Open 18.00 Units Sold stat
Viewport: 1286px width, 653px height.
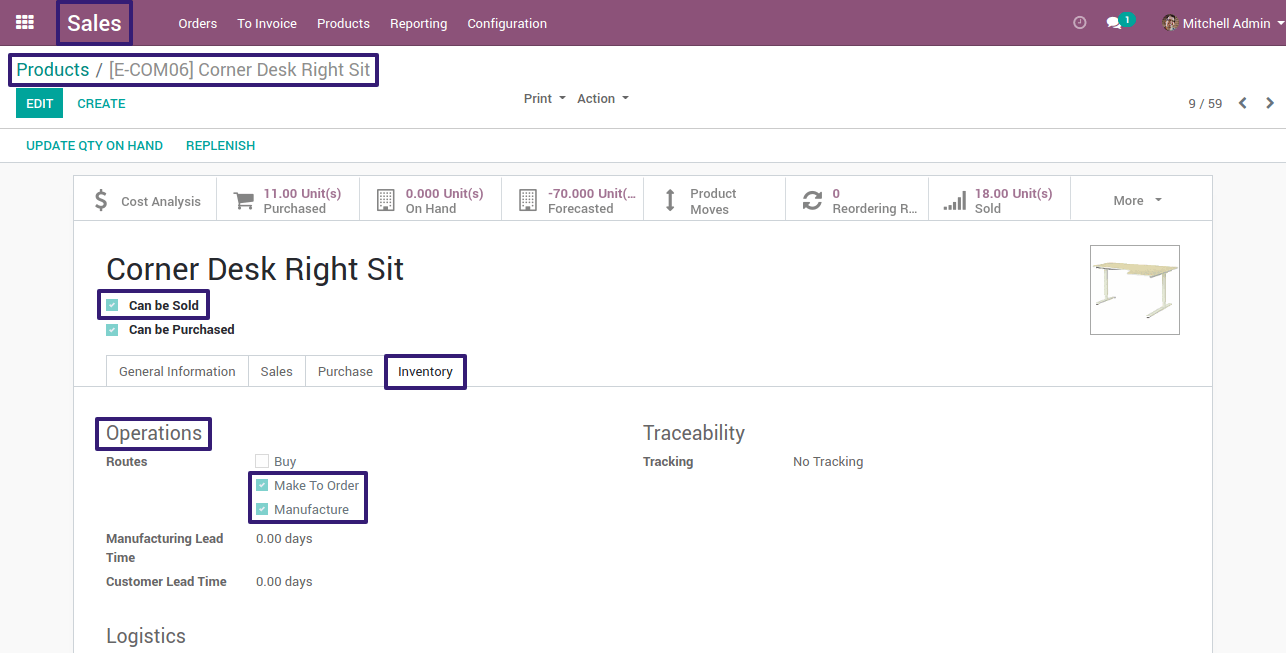tap(999, 200)
